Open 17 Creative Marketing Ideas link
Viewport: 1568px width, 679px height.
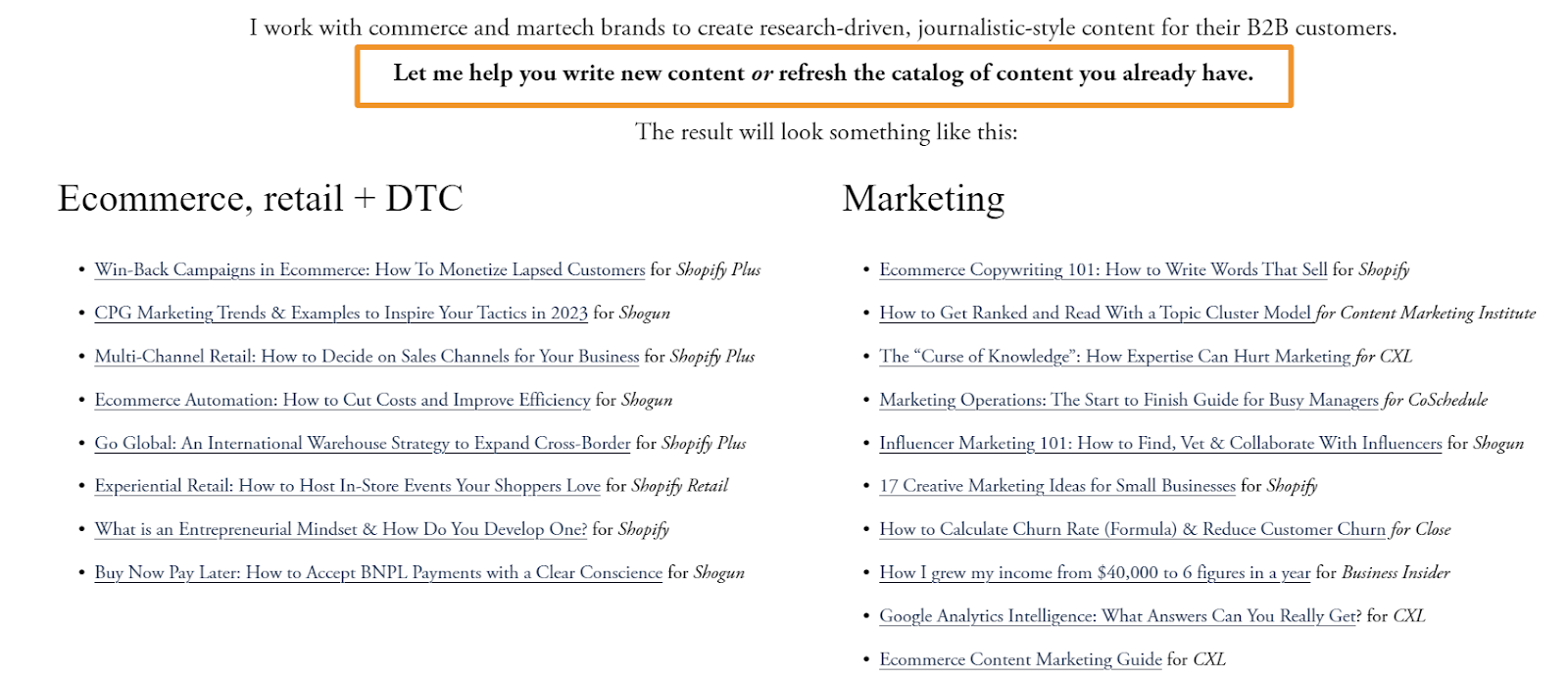(x=1057, y=486)
